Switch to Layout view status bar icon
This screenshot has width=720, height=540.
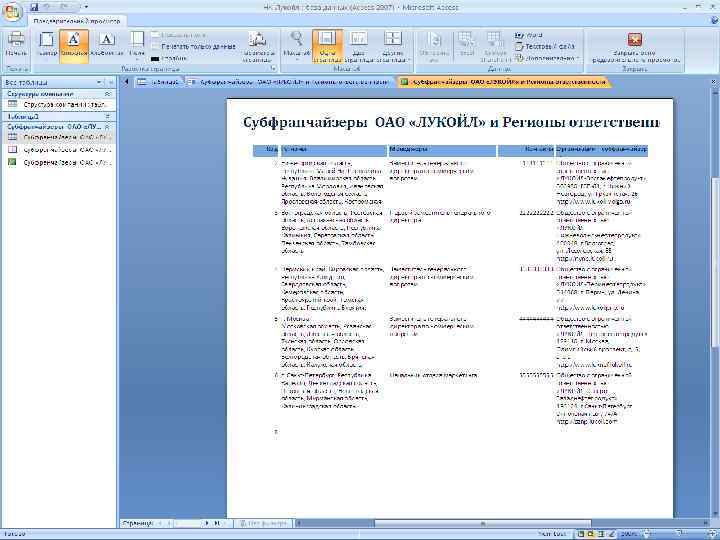pos(601,534)
